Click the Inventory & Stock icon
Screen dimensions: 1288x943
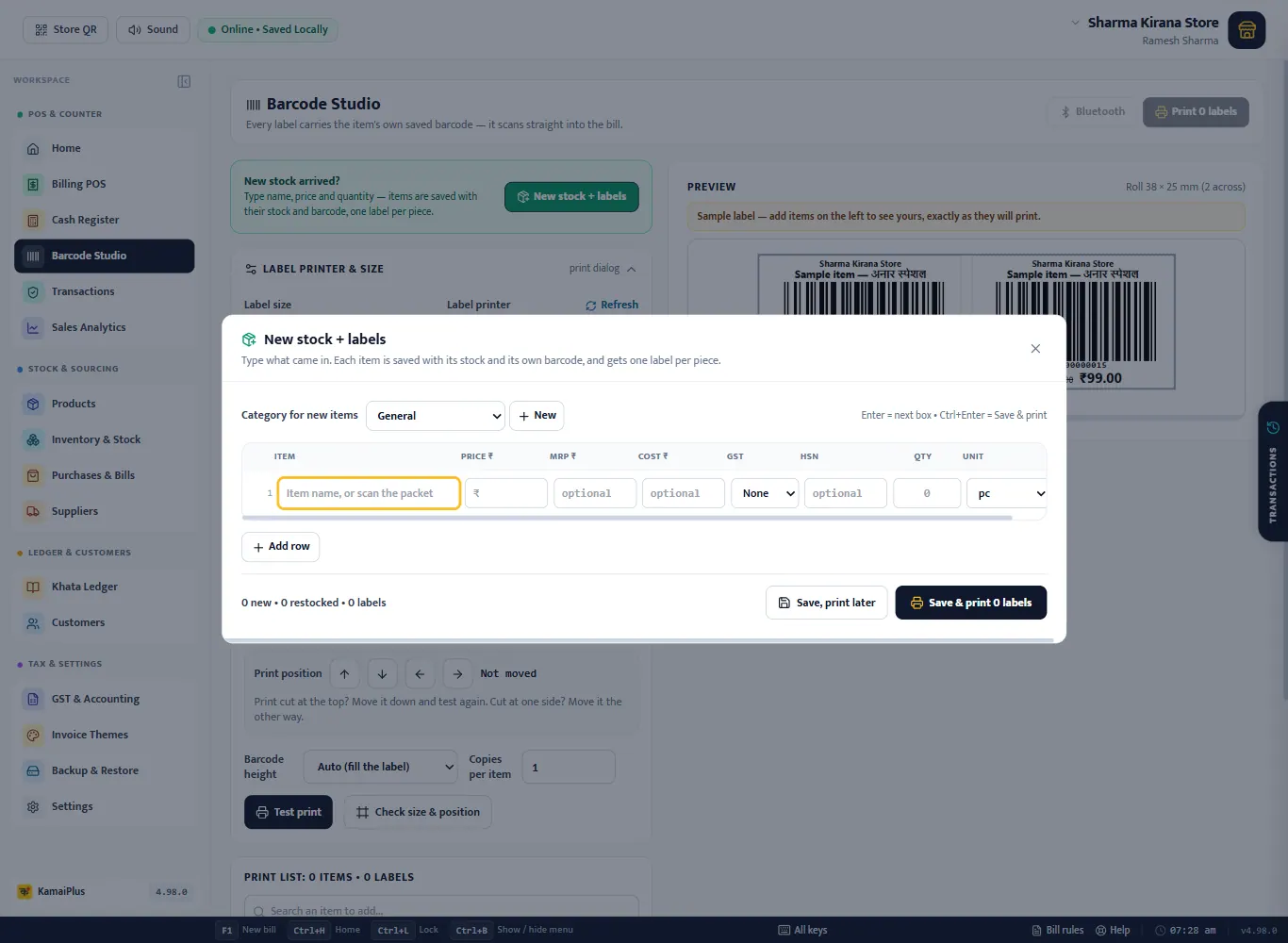[33, 439]
